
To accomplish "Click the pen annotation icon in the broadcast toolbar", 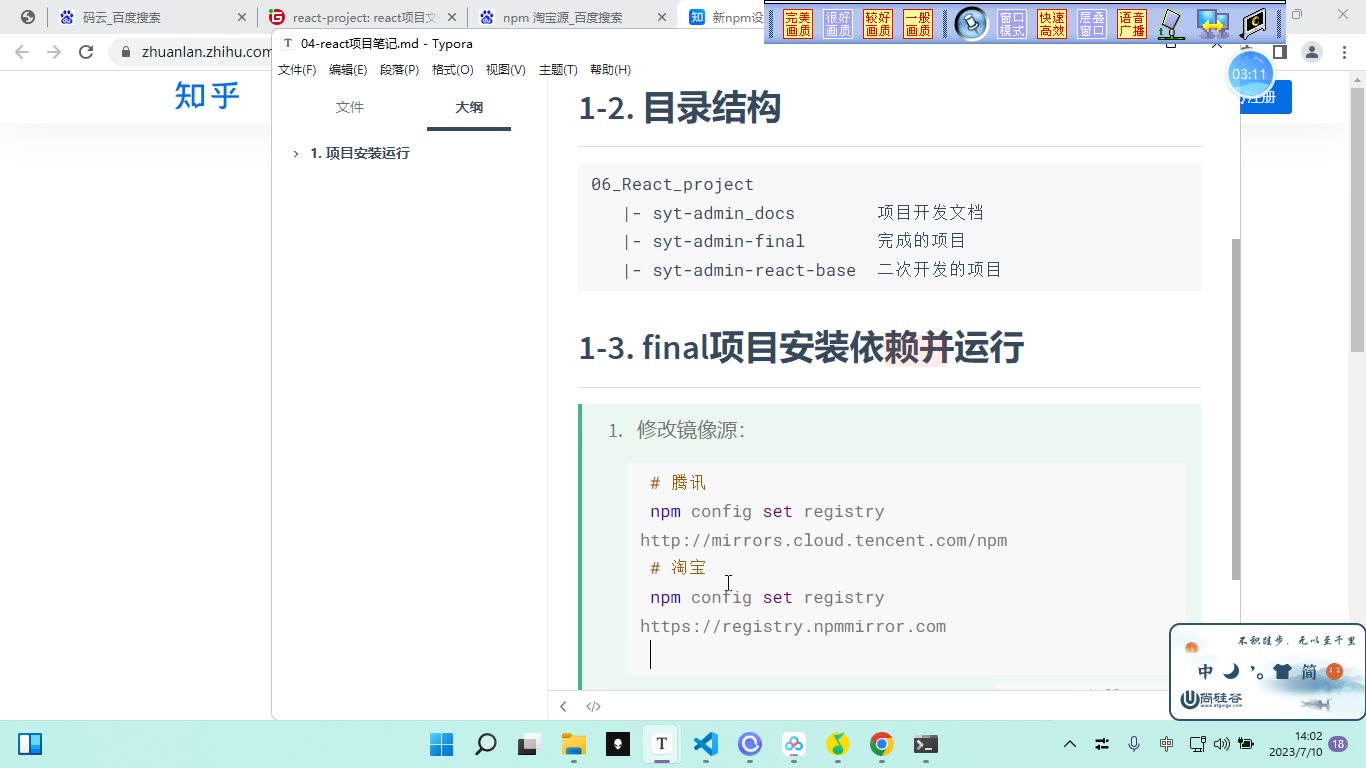I will (1171, 24).
